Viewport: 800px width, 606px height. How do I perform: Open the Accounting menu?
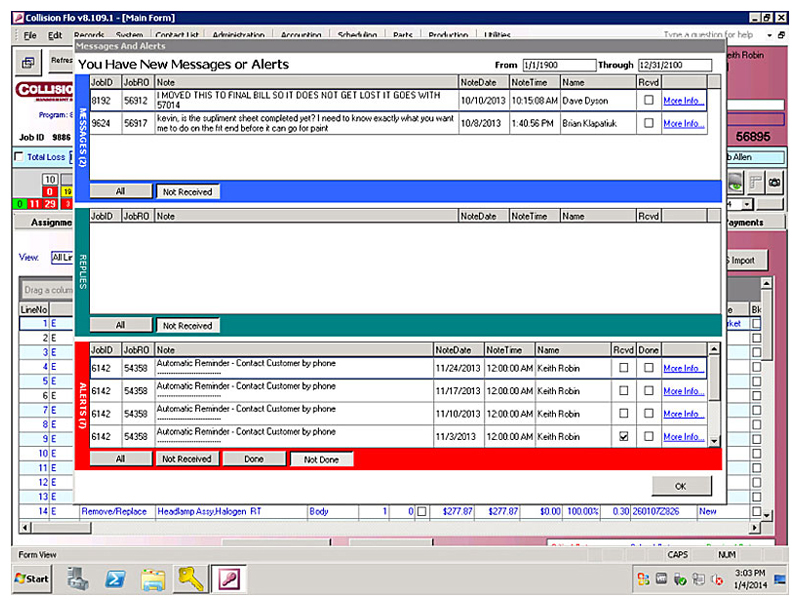(301, 35)
